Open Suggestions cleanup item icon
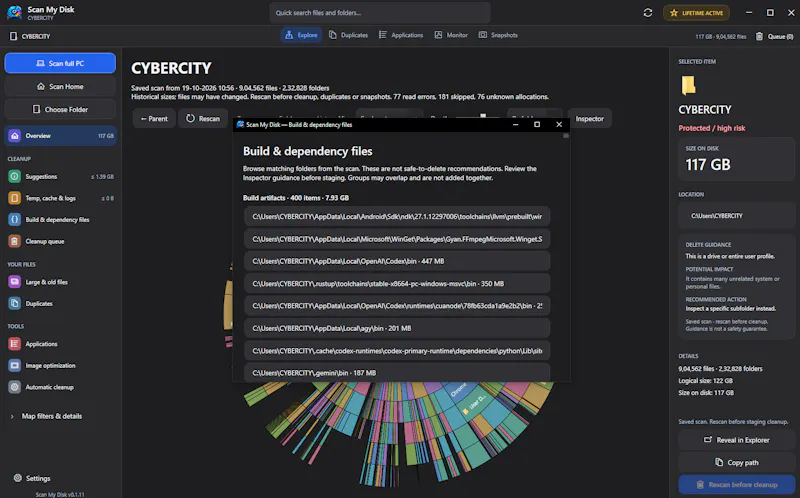Image resolution: width=800 pixels, height=498 pixels. pos(15,177)
